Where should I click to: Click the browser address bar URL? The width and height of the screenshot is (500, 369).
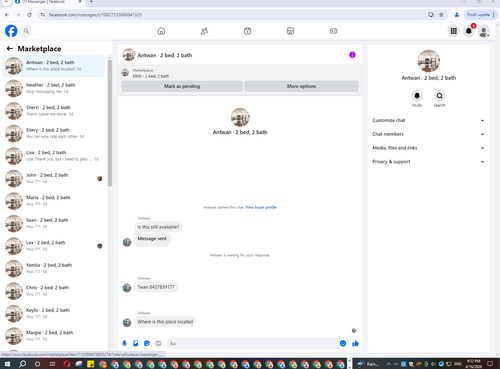click(x=95, y=15)
